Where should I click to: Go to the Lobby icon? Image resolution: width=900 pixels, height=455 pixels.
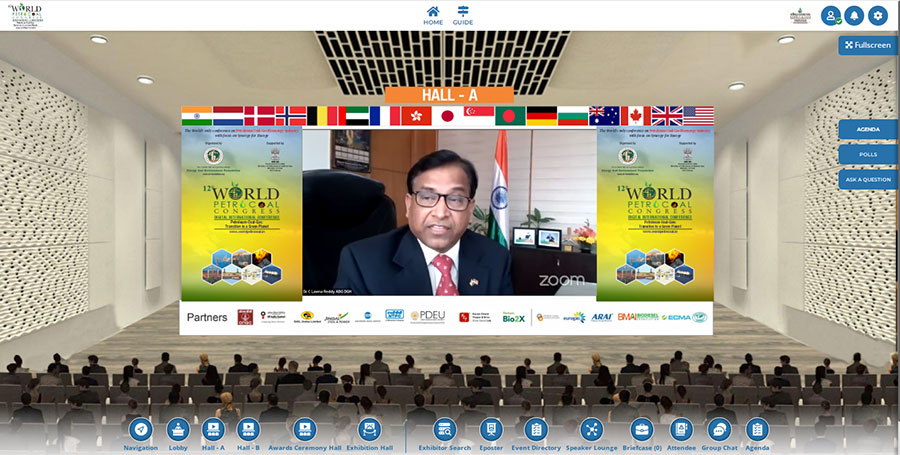point(178,429)
